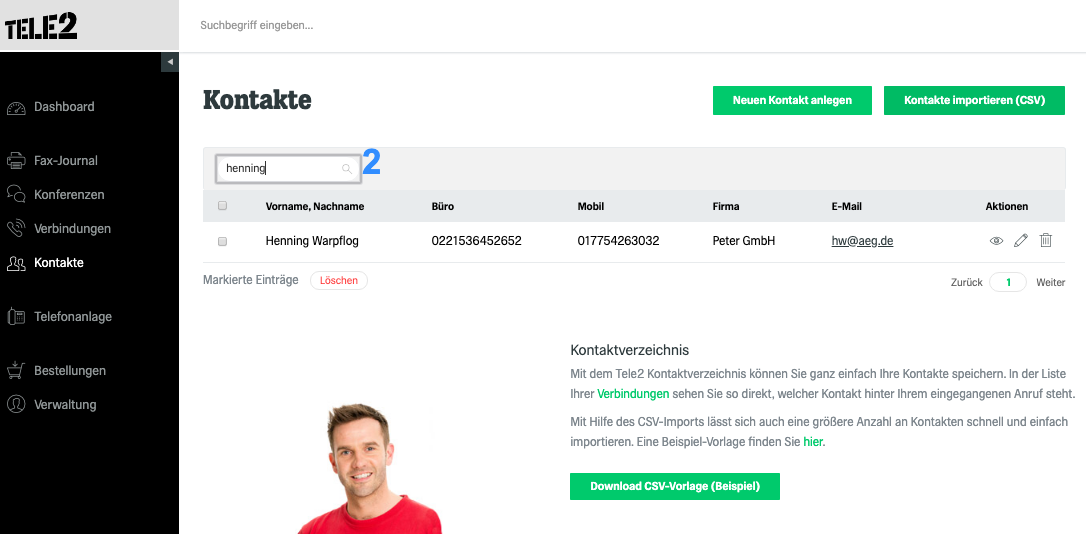
Task: Click the Firma column header
Action: [x=726, y=206]
